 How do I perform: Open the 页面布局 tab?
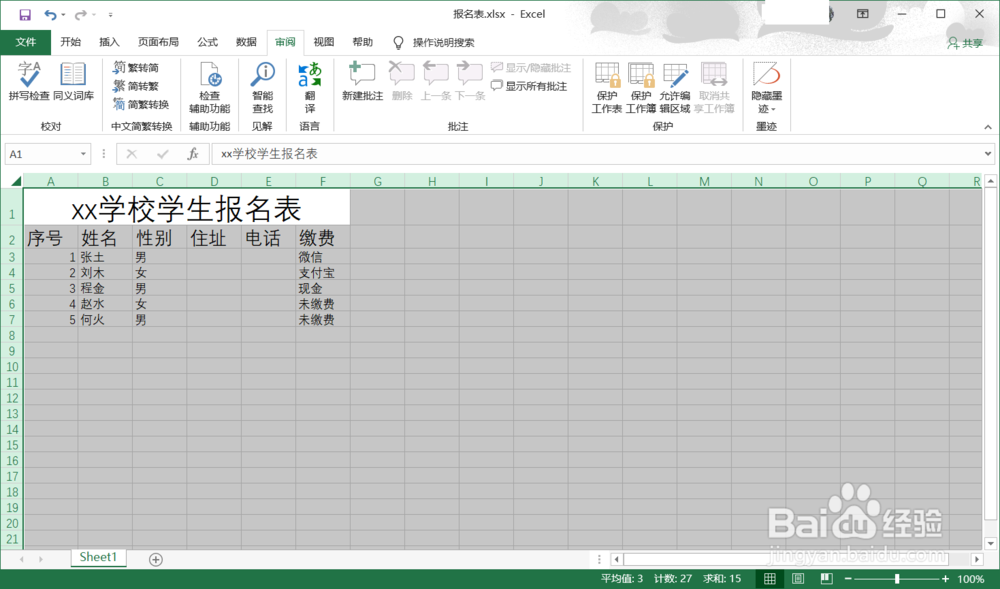pyautogui.click(x=158, y=42)
